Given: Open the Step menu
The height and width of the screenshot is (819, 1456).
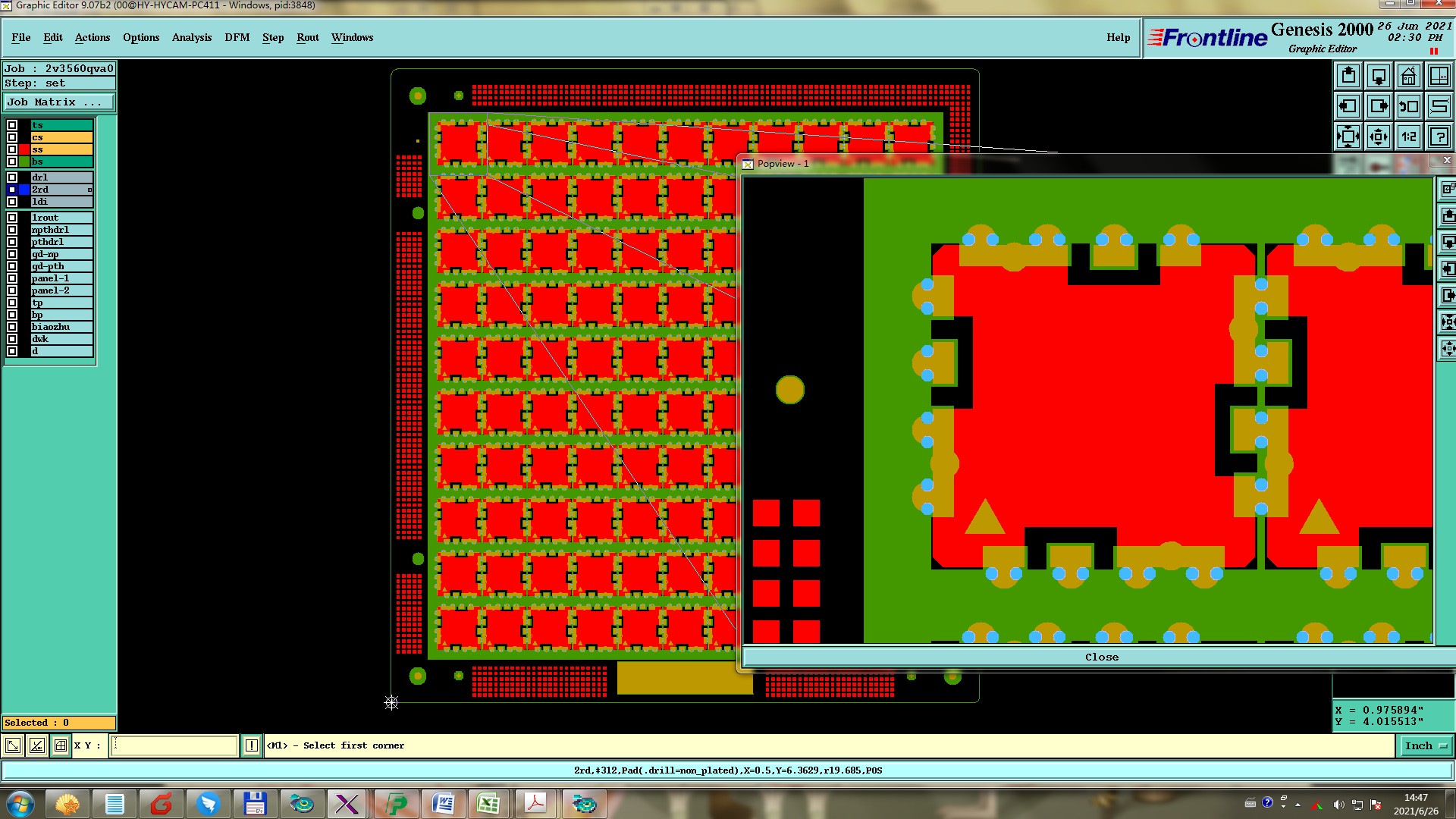Looking at the screenshot, I should click(273, 37).
